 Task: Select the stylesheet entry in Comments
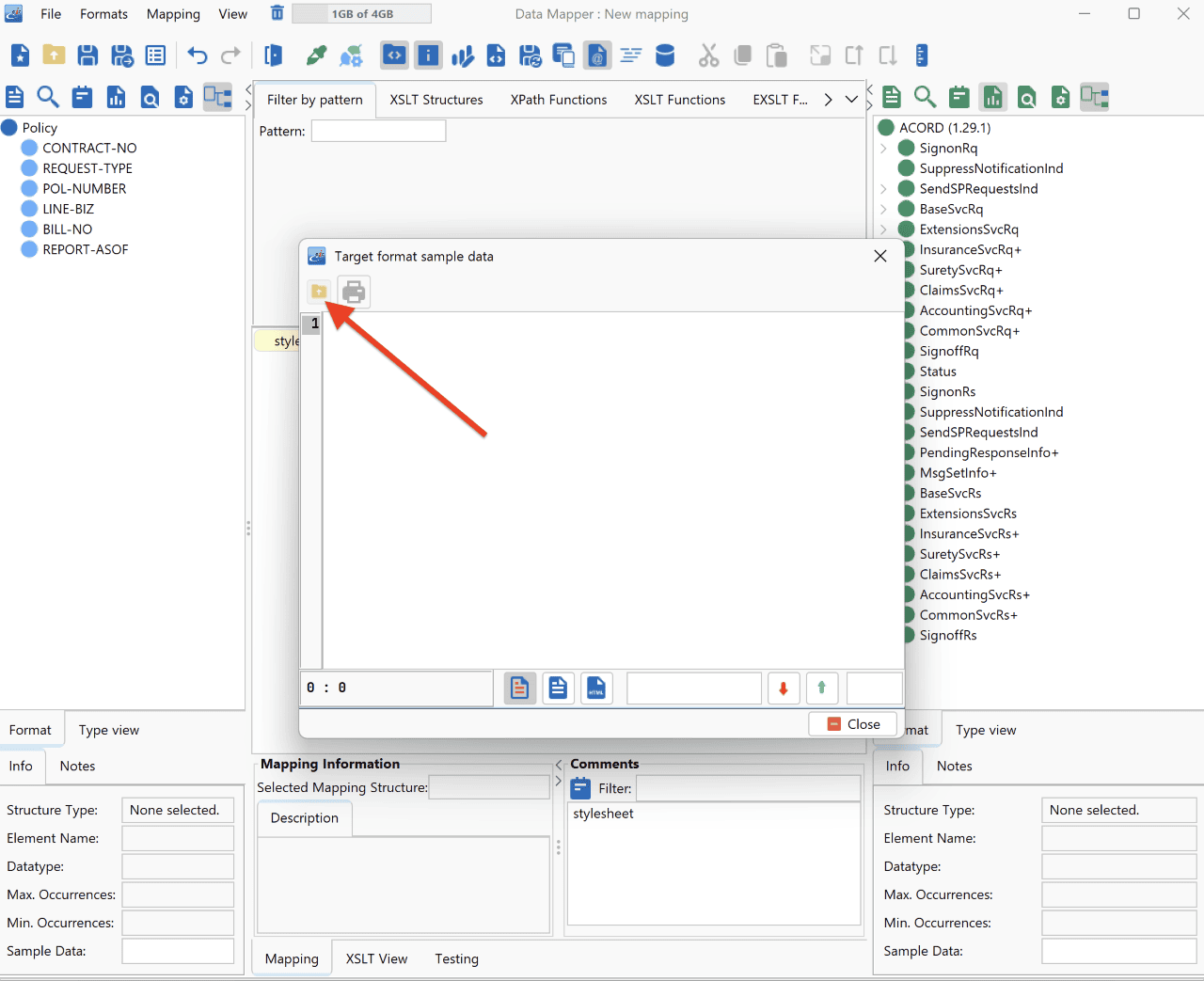click(x=604, y=815)
